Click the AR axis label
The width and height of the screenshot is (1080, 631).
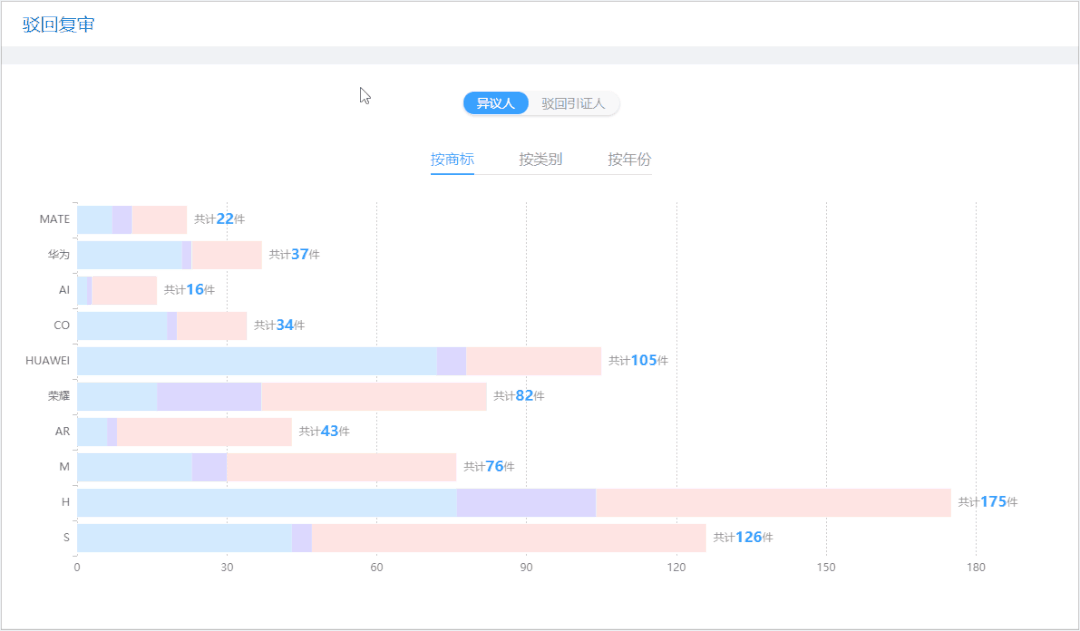point(62,431)
